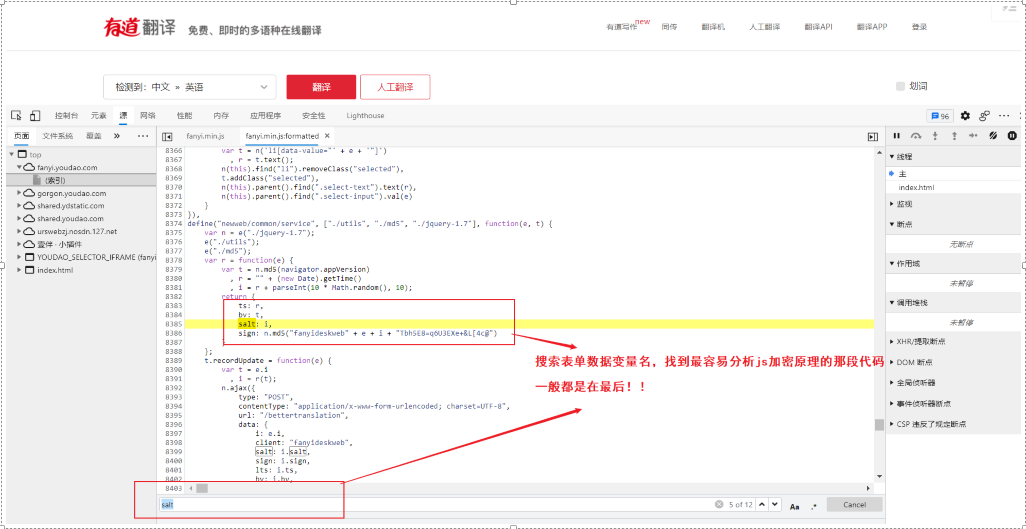Click the 96 issues counter badge
This screenshot has width=1026, height=529.
(940, 116)
